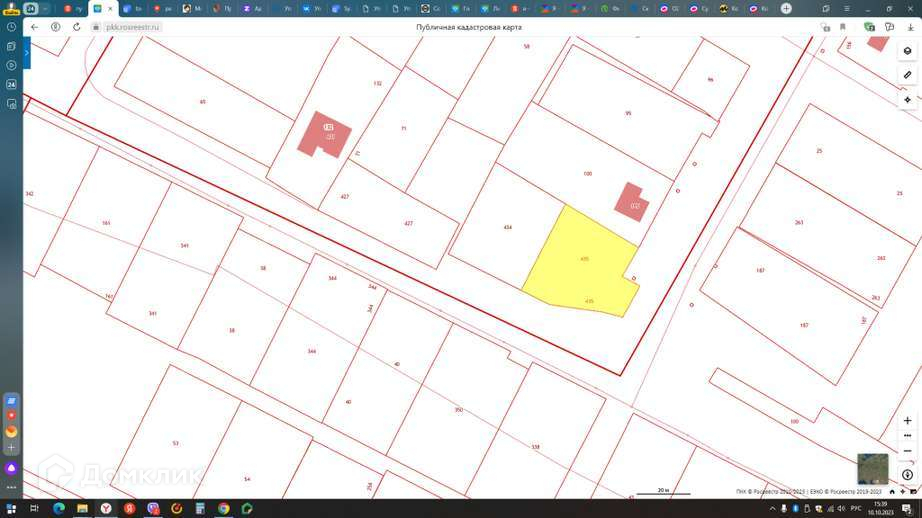
Task: Select the red building on parcel 100
Action: [632, 202]
